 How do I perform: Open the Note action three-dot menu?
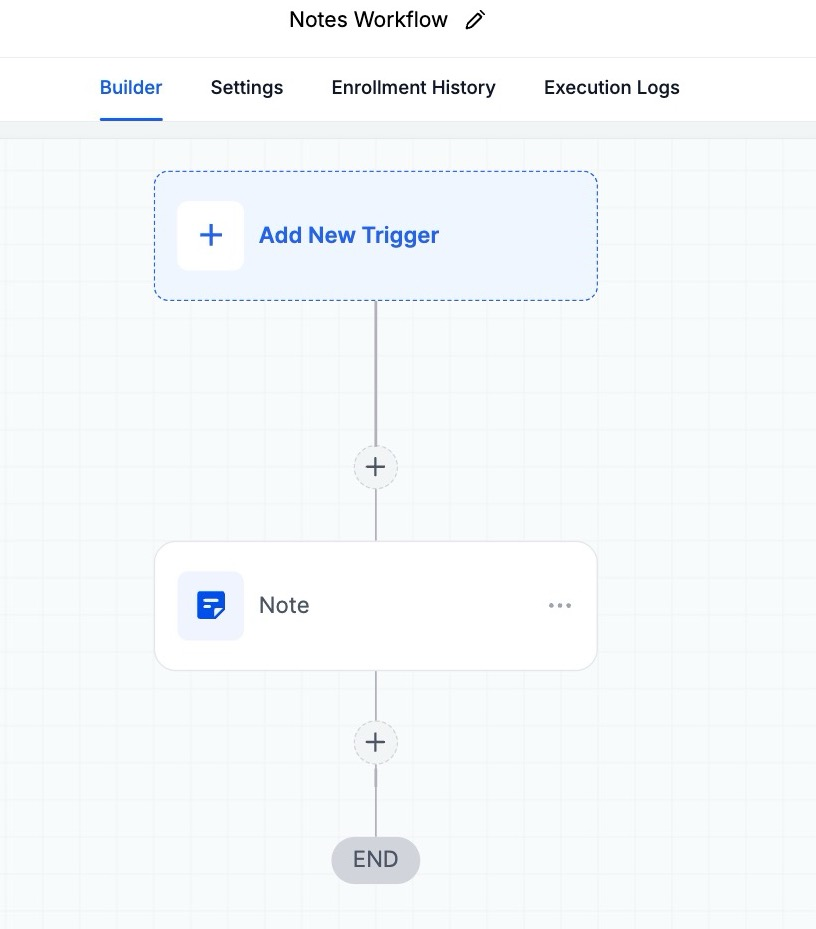point(560,606)
